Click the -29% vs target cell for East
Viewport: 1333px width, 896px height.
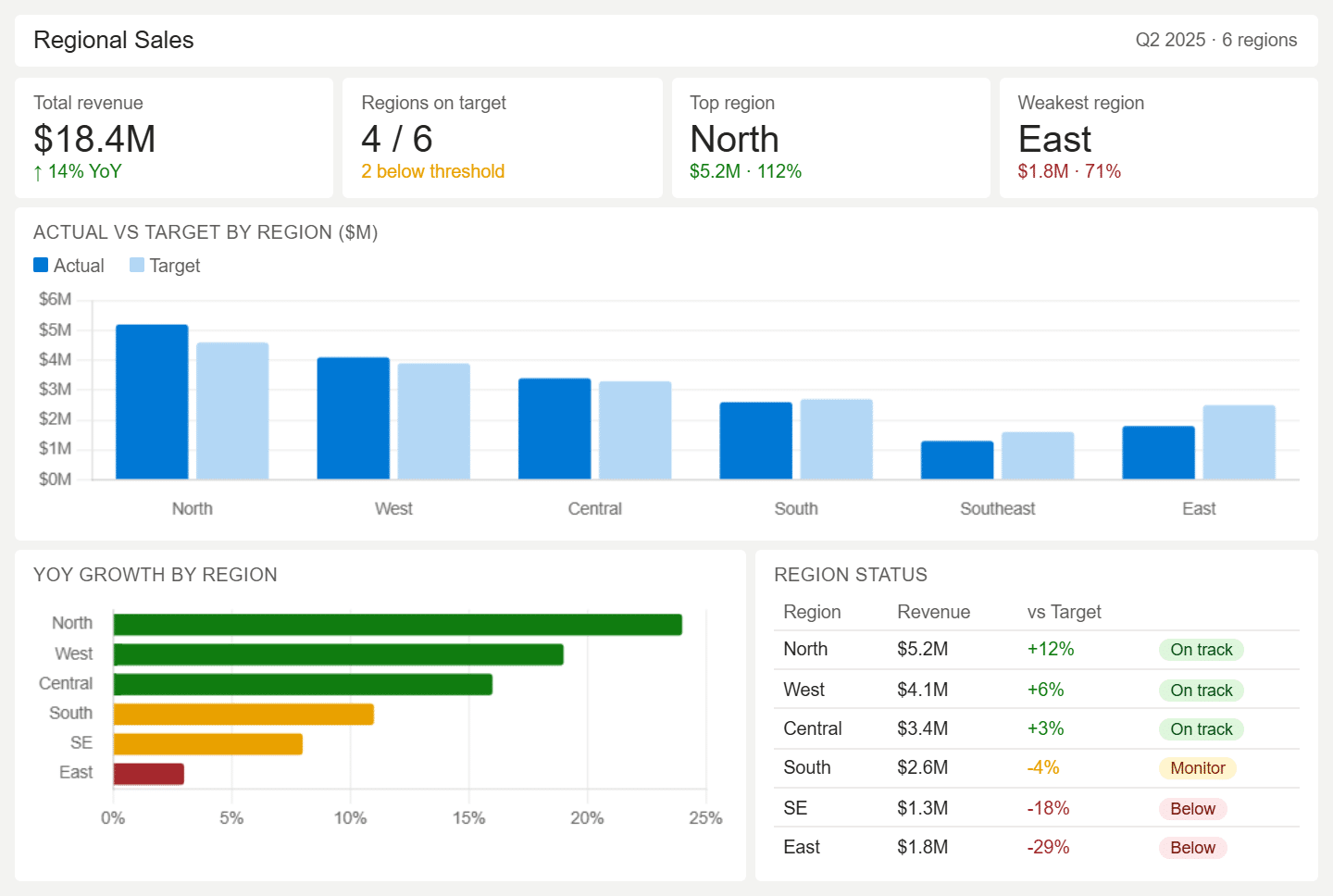[x=1048, y=847]
